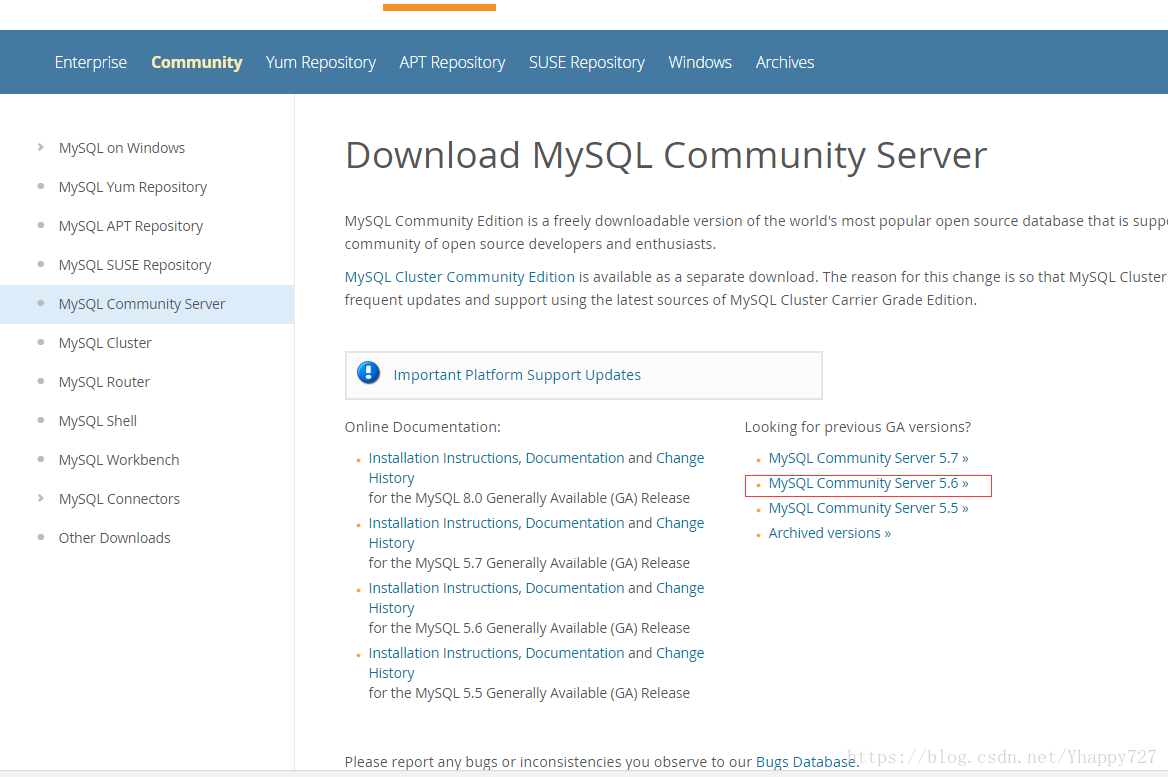The width and height of the screenshot is (1168, 777).
Task: Open MySQL Community Server 5.5 link
Action: click(869, 508)
